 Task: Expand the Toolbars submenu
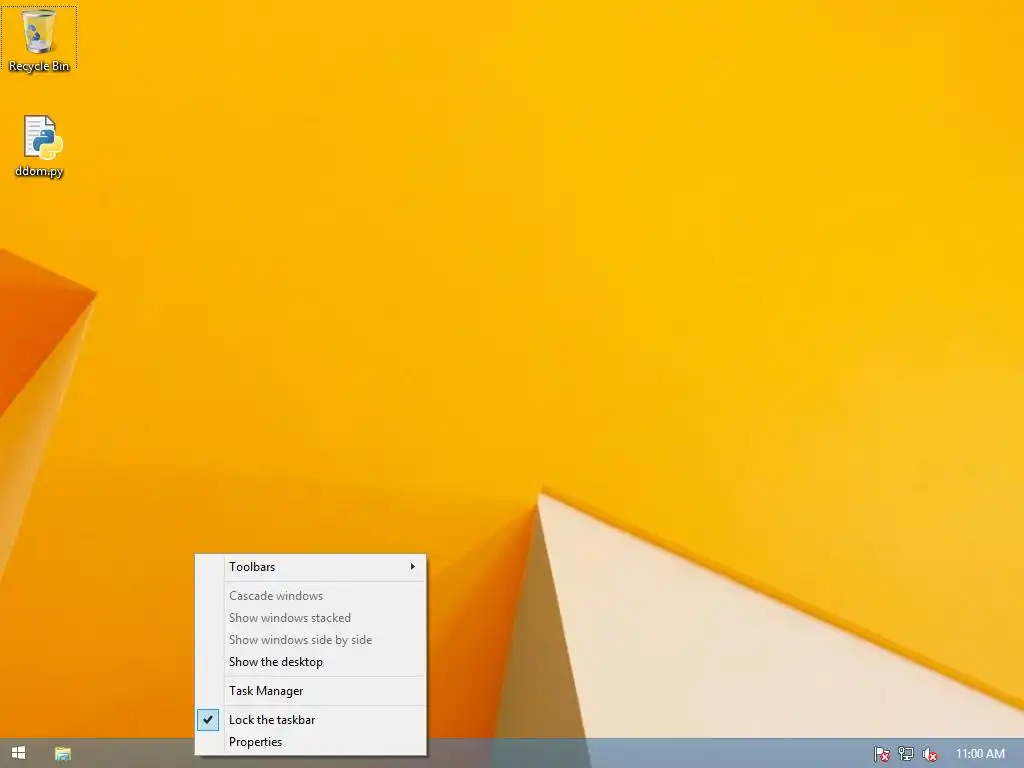(x=311, y=567)
